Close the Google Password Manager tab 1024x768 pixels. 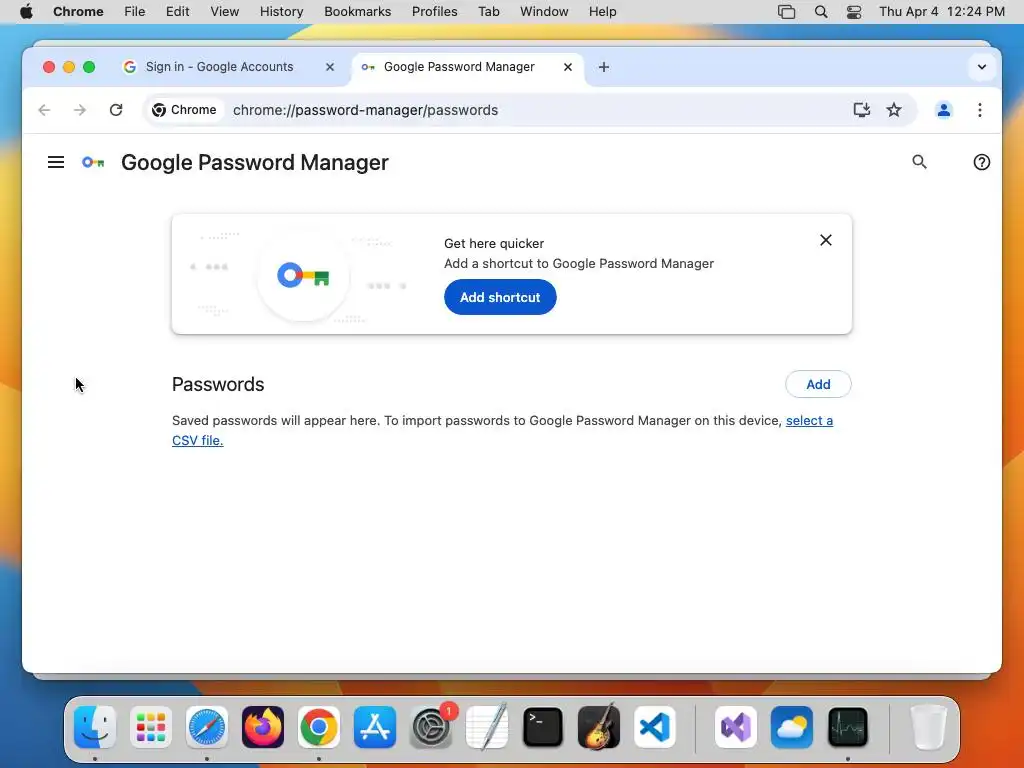click(x=568, y=67)
